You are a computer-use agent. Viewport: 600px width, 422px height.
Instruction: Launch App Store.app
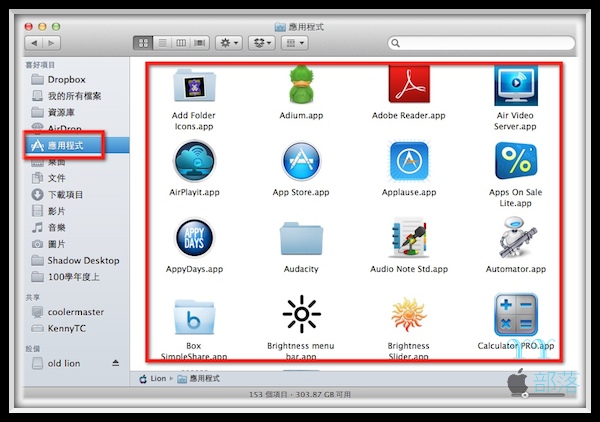[301, 161]
